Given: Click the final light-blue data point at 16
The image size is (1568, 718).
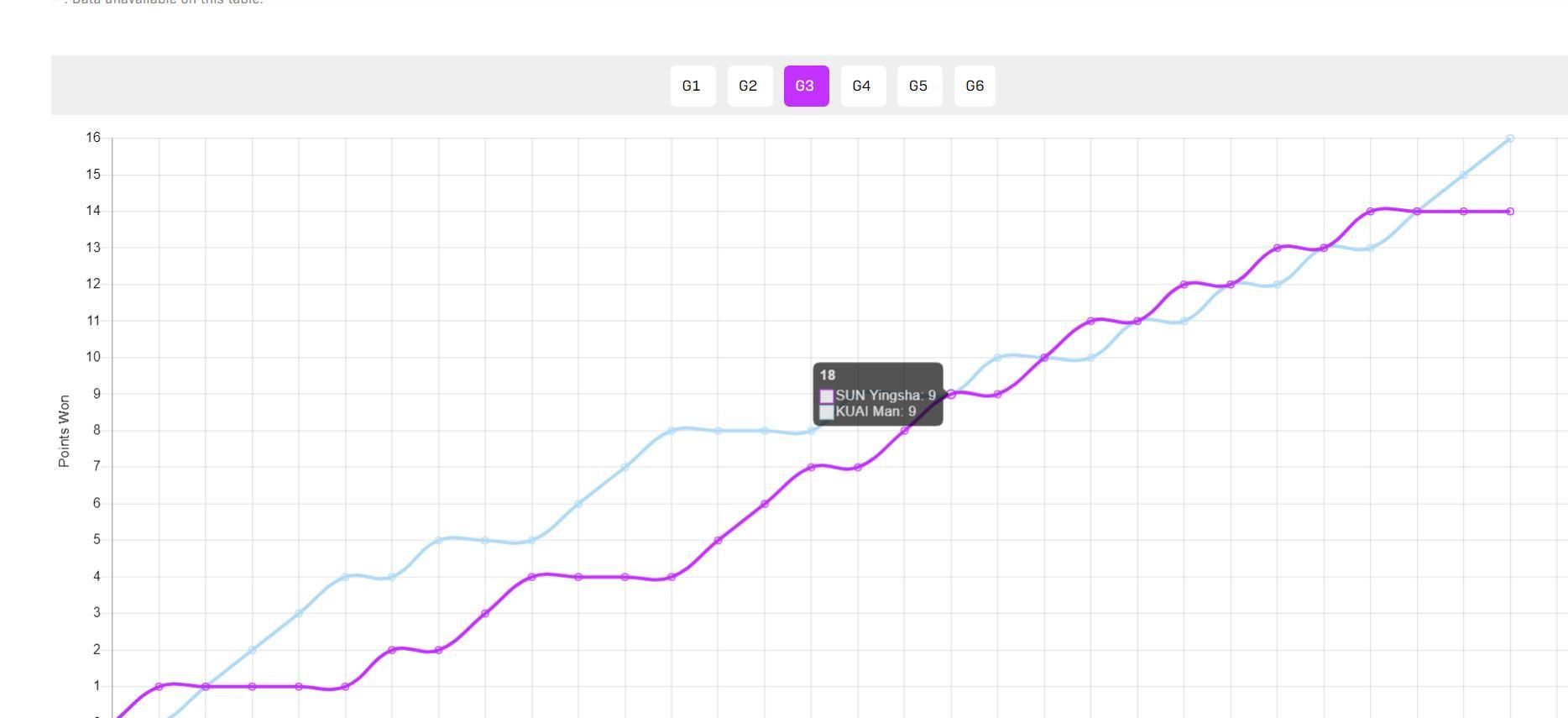Looking at the screenshot, I should pyautogui.click(x=1510, y=139).
